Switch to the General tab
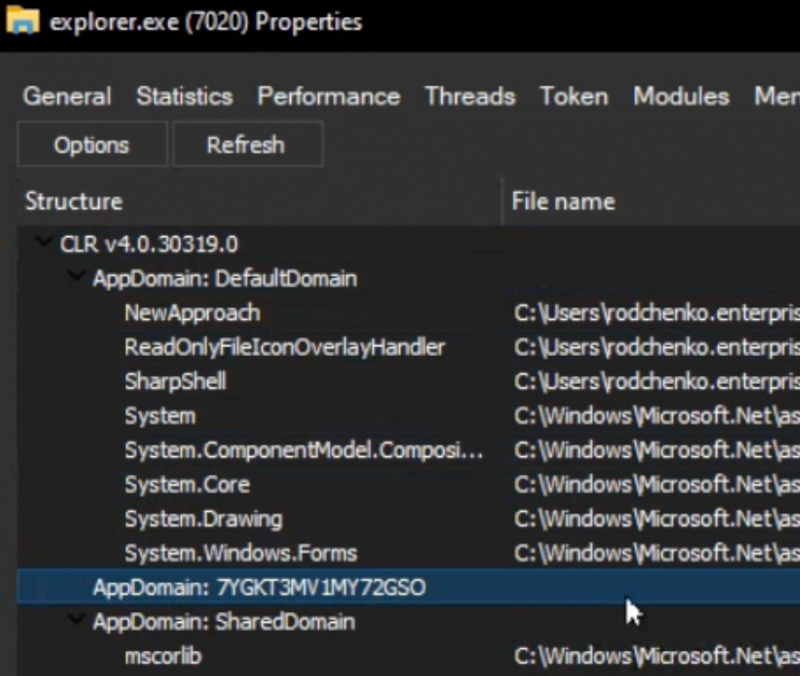Viewport: 800px width, 676px height. click(x=66, y=96)
